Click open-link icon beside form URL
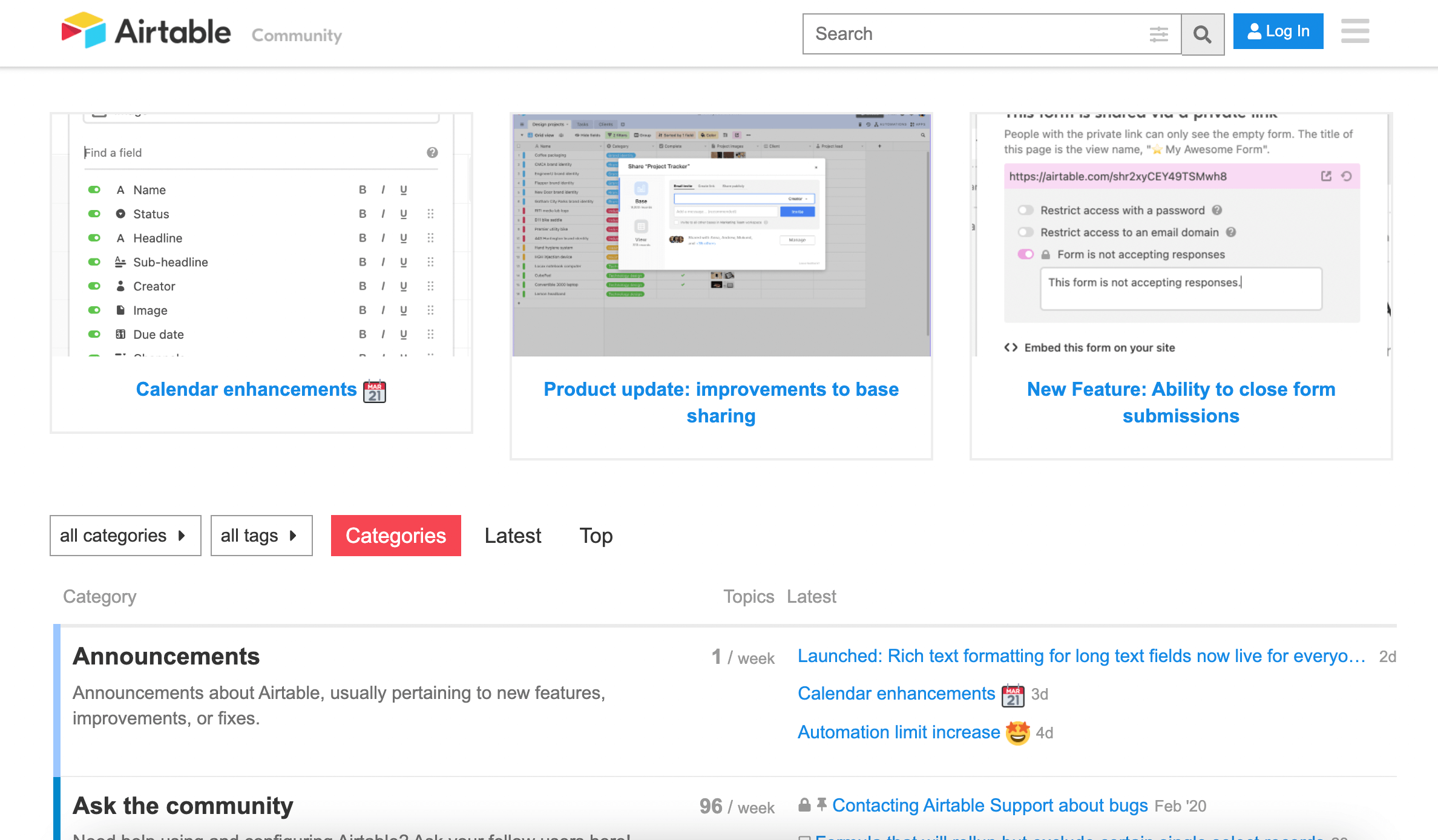 pos(1325,176)
